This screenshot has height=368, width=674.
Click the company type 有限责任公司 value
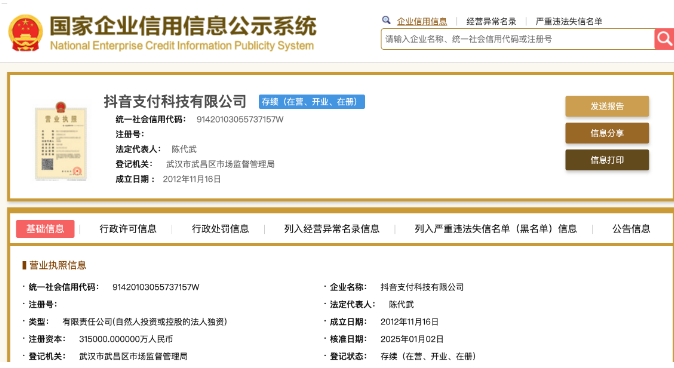[145, 322]
